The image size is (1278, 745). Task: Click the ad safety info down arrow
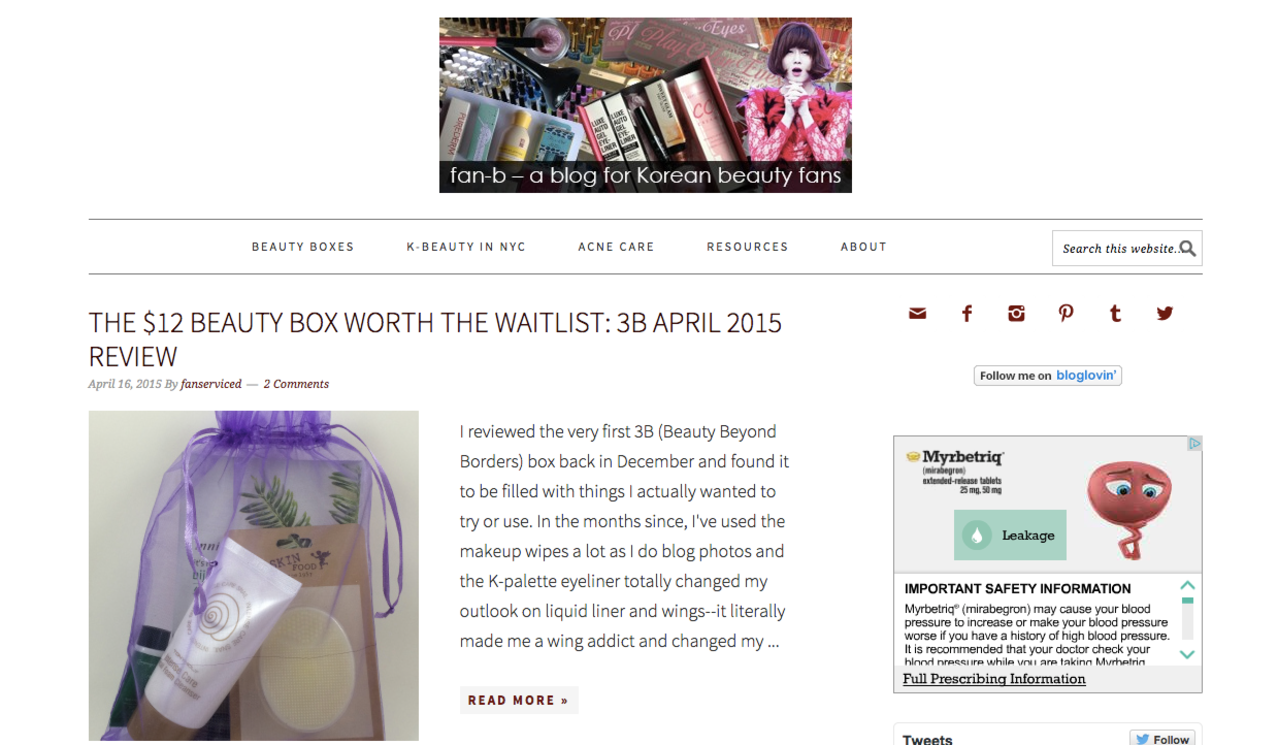1187,655
